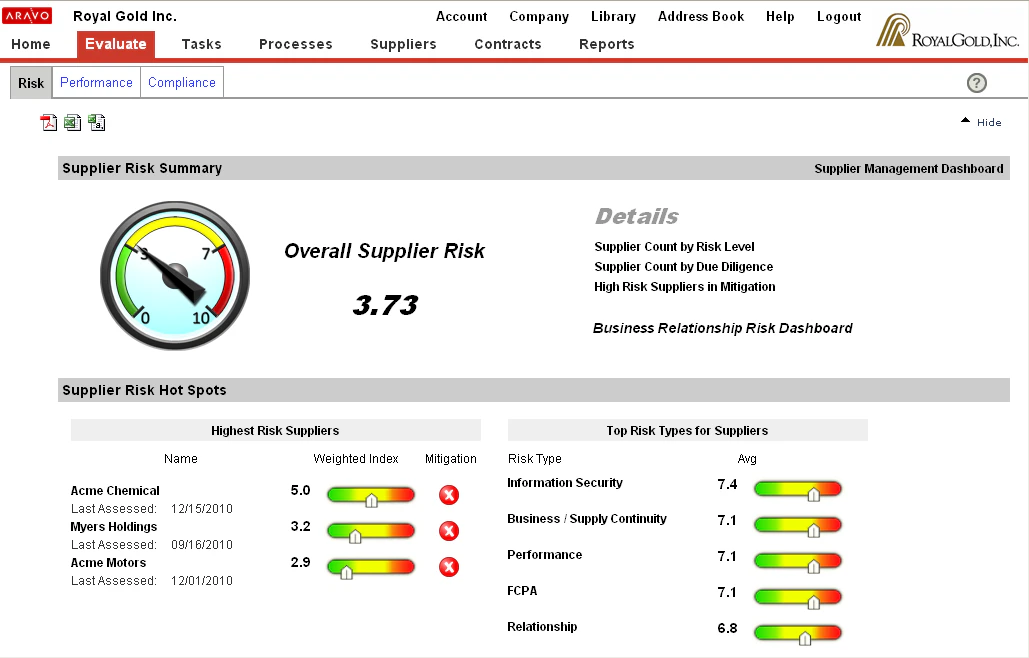Click the mitigation icon for Acme Chemical
The image size is (1029, 658).
(448, 495)
